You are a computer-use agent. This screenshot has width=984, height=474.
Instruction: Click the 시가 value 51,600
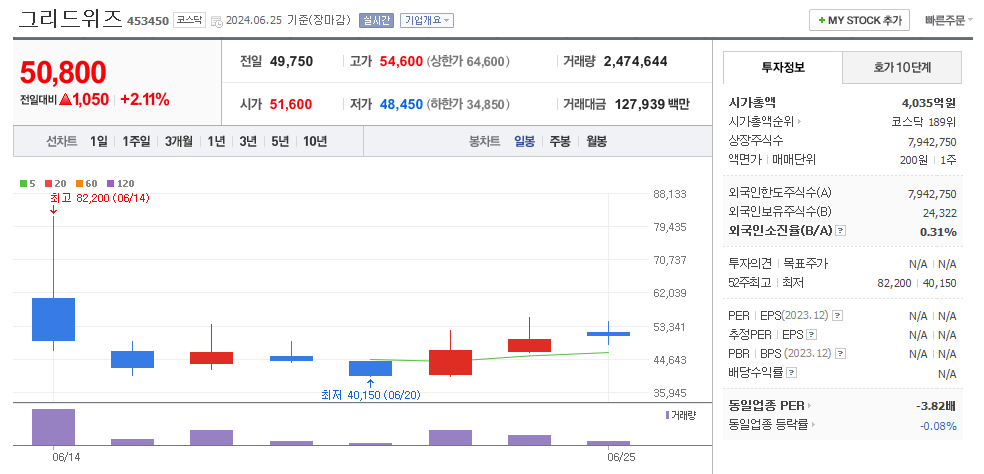[291, 104]
